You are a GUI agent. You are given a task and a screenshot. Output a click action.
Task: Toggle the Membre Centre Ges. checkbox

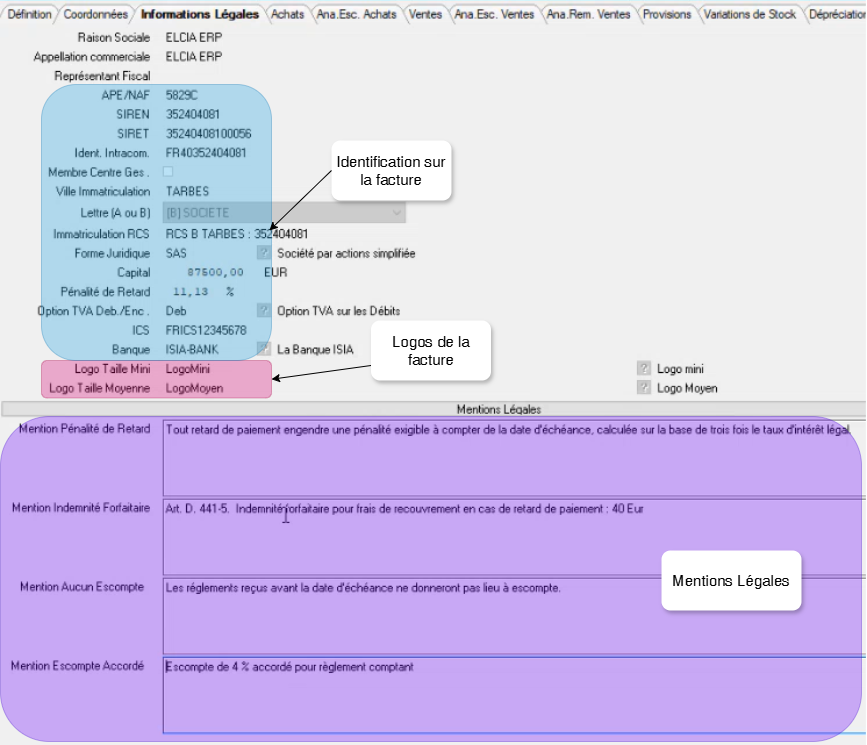point(168,172)
